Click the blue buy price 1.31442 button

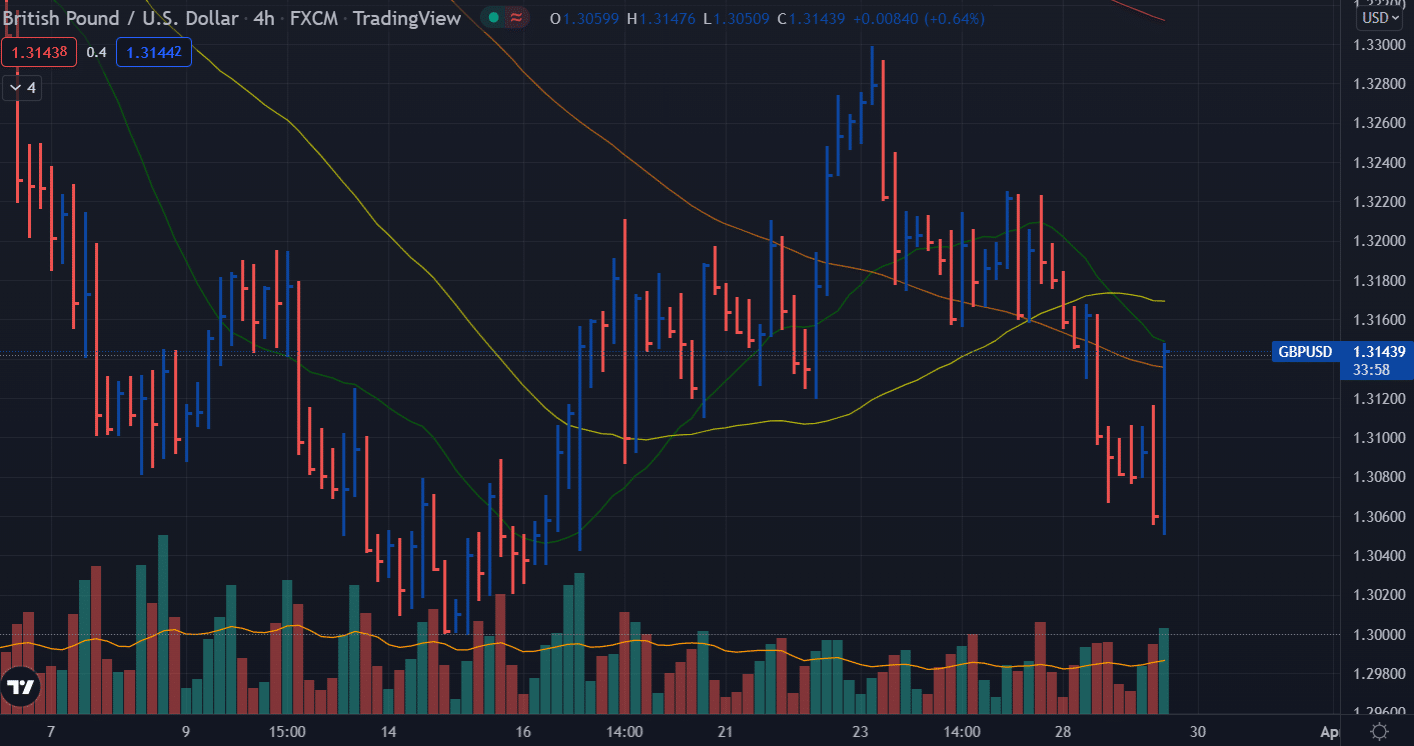pos(153,52)
